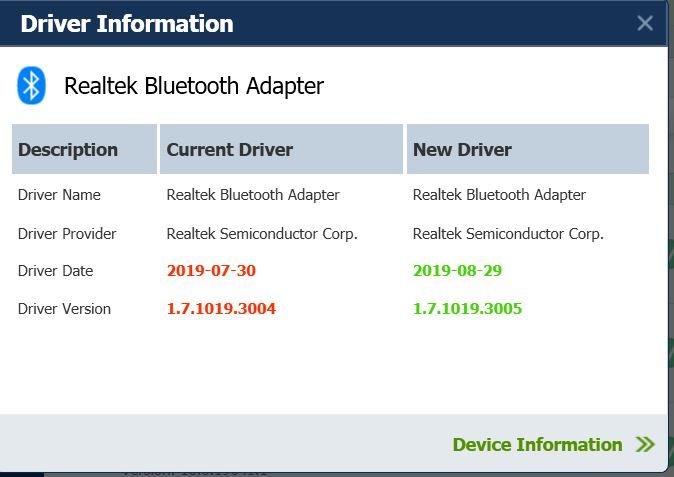The width and height of the screenshot is (674, 477).
Task: Click the Driver Date row label
Action: [55, 271]
